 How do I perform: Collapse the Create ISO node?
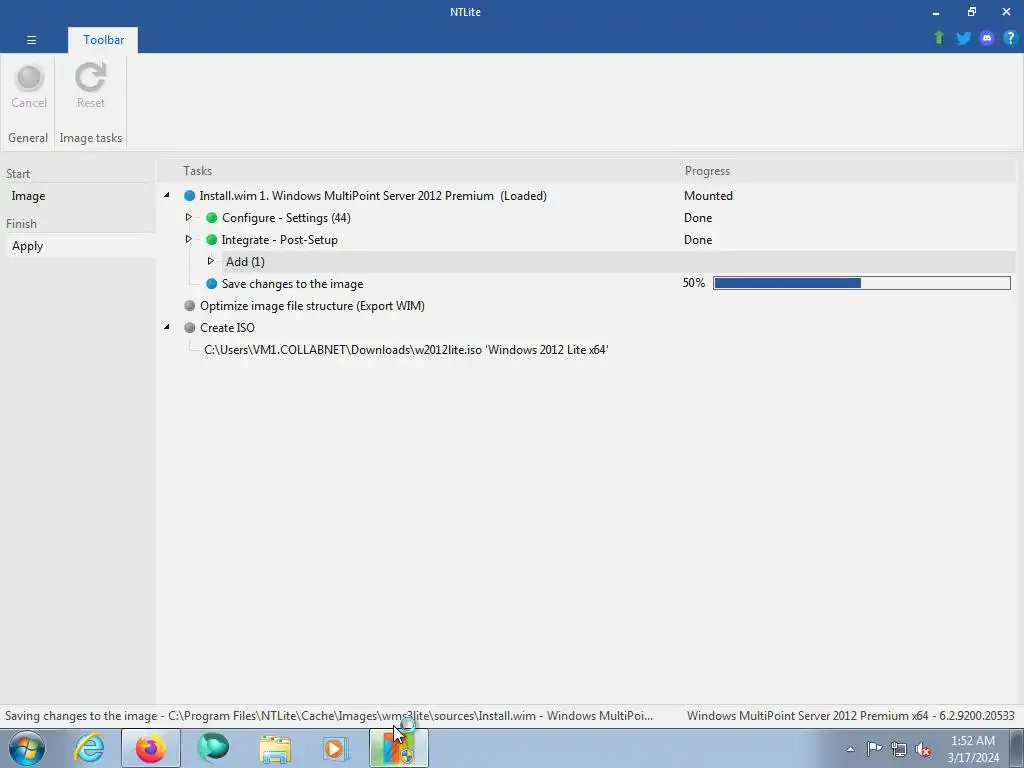[167, 327]
